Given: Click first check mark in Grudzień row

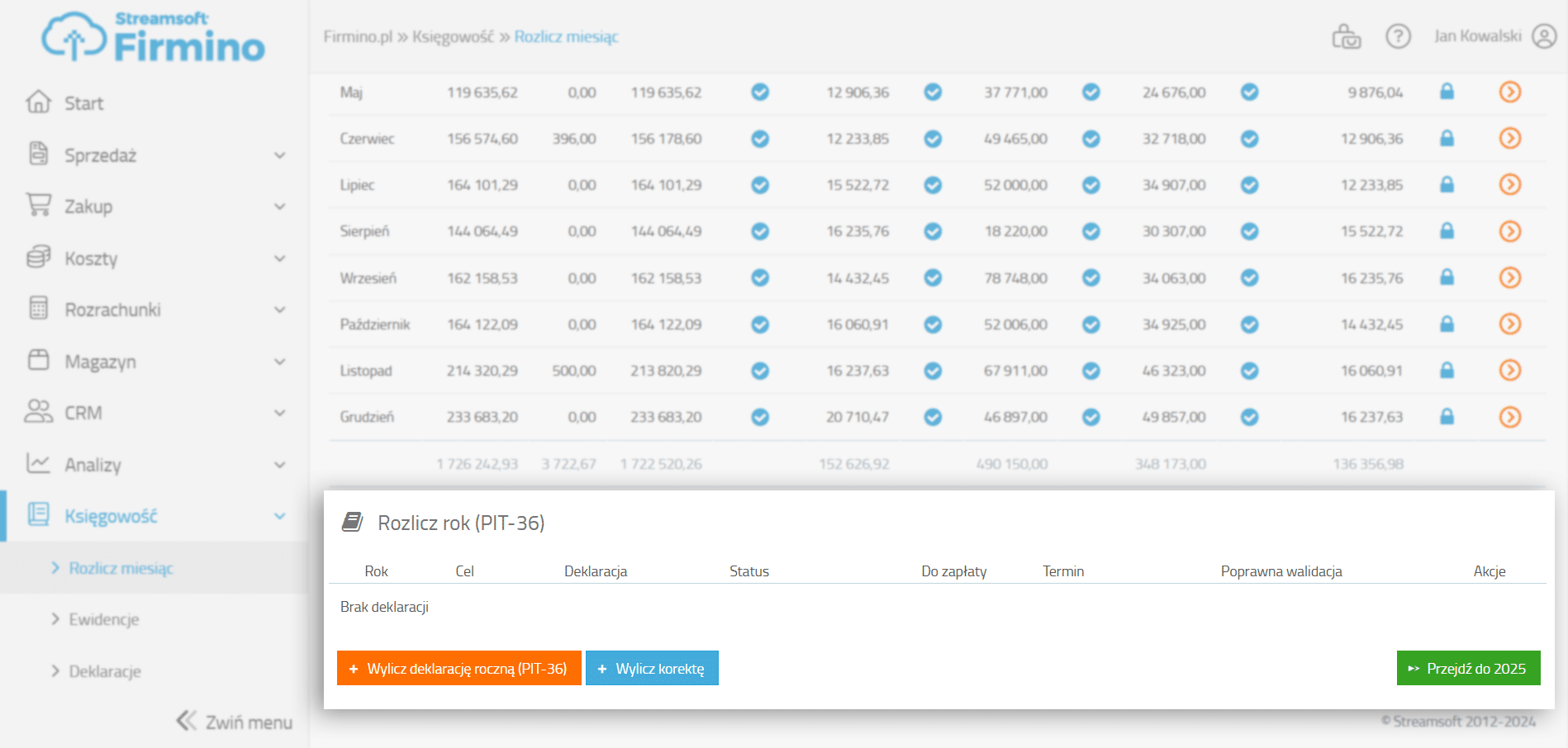Looking at the screenshot, I should click(x=760, y=417).
